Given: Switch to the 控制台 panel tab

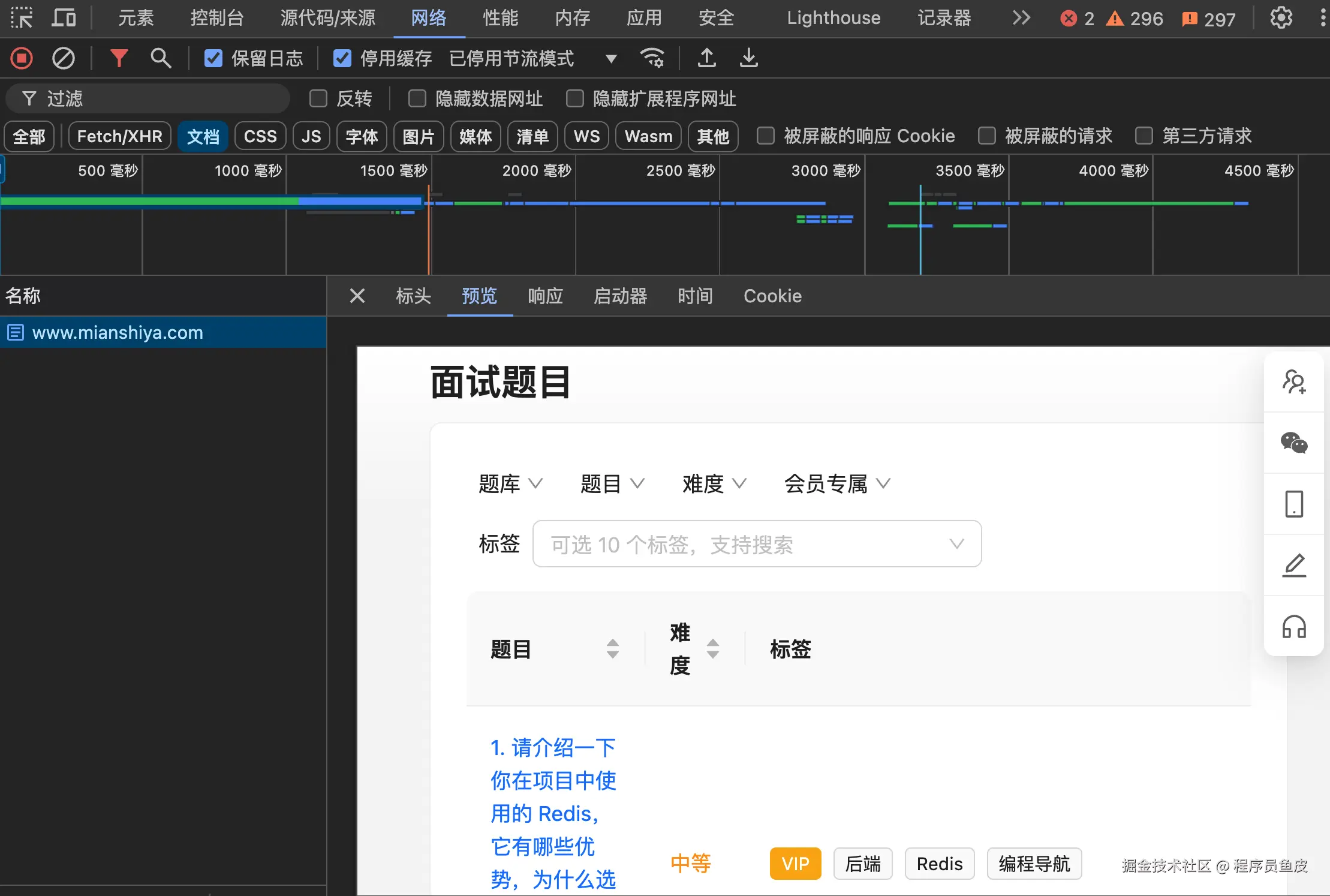Looking at the screenshot, I should [x=216, y=18].
